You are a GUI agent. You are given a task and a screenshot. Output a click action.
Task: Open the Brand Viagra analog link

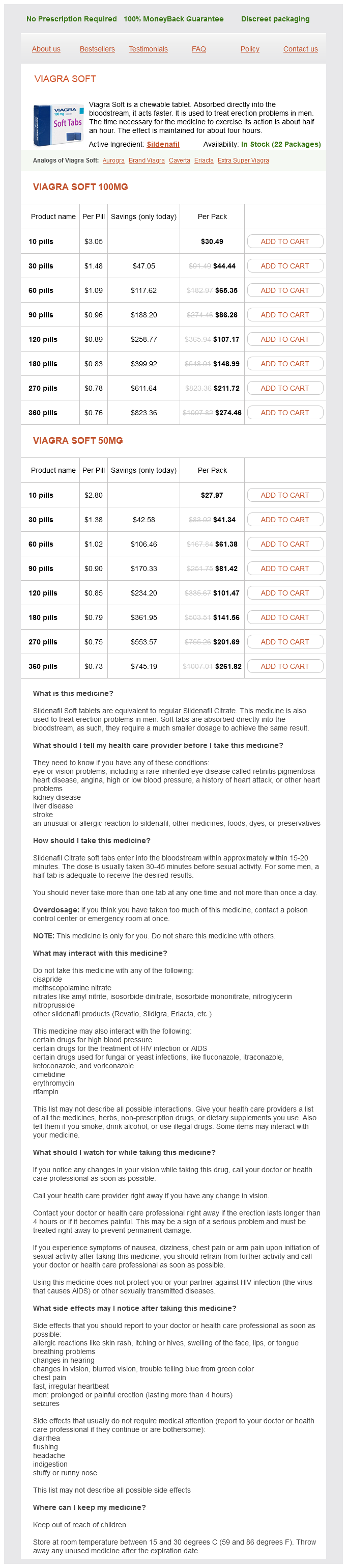click(x=147, y=160)
